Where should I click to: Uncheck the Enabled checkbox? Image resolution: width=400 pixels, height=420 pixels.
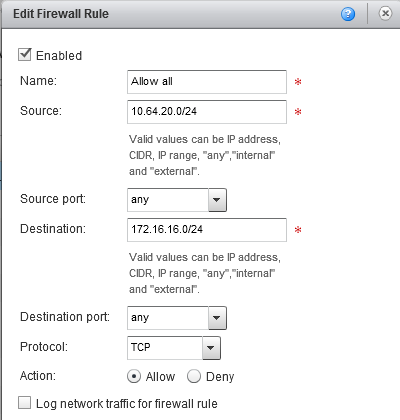[x=25, y=55]
